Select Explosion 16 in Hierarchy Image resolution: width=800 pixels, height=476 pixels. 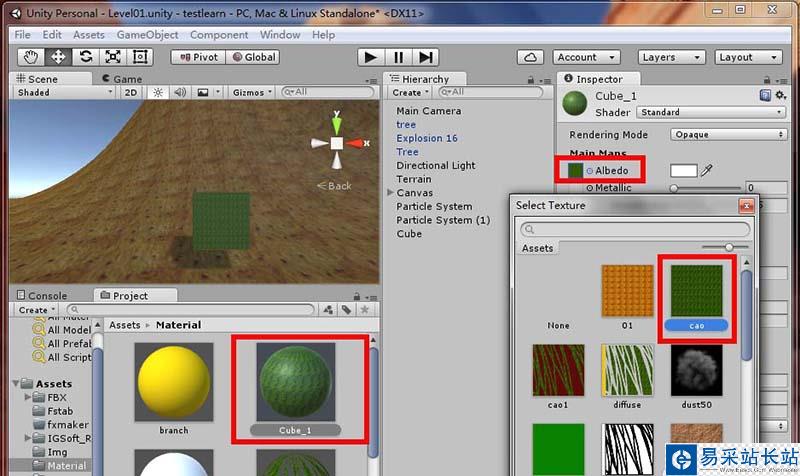point(427,138)
